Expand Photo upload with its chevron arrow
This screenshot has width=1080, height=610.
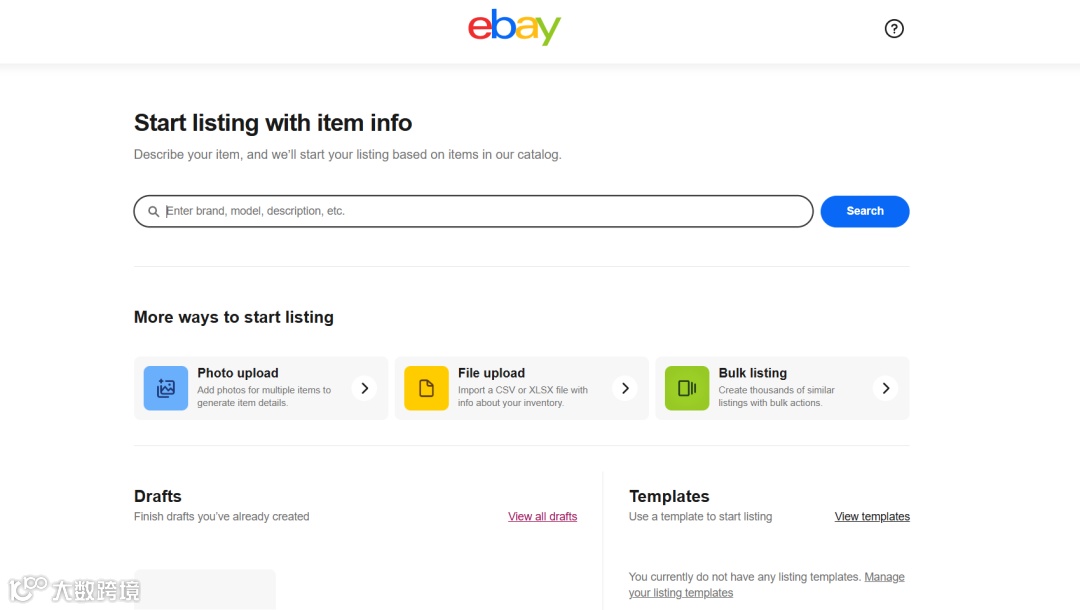tap(365, 388)
